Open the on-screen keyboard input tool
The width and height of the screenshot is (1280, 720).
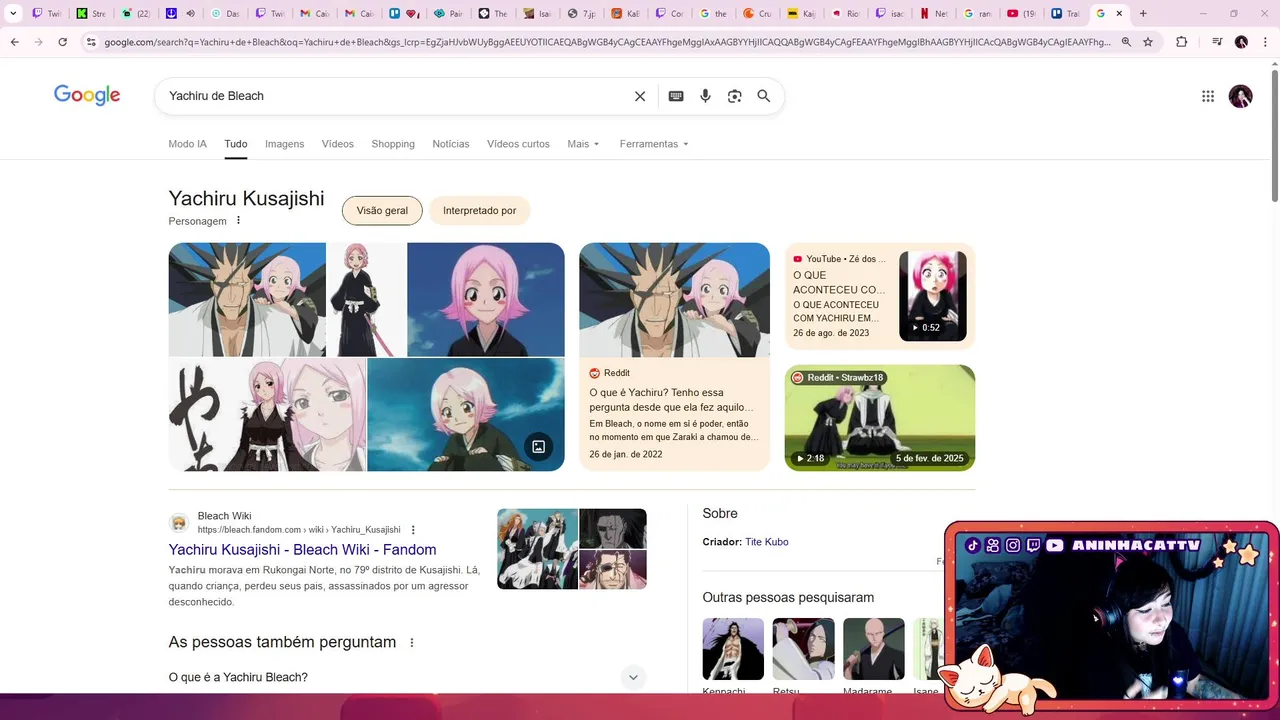click(676, 96)
